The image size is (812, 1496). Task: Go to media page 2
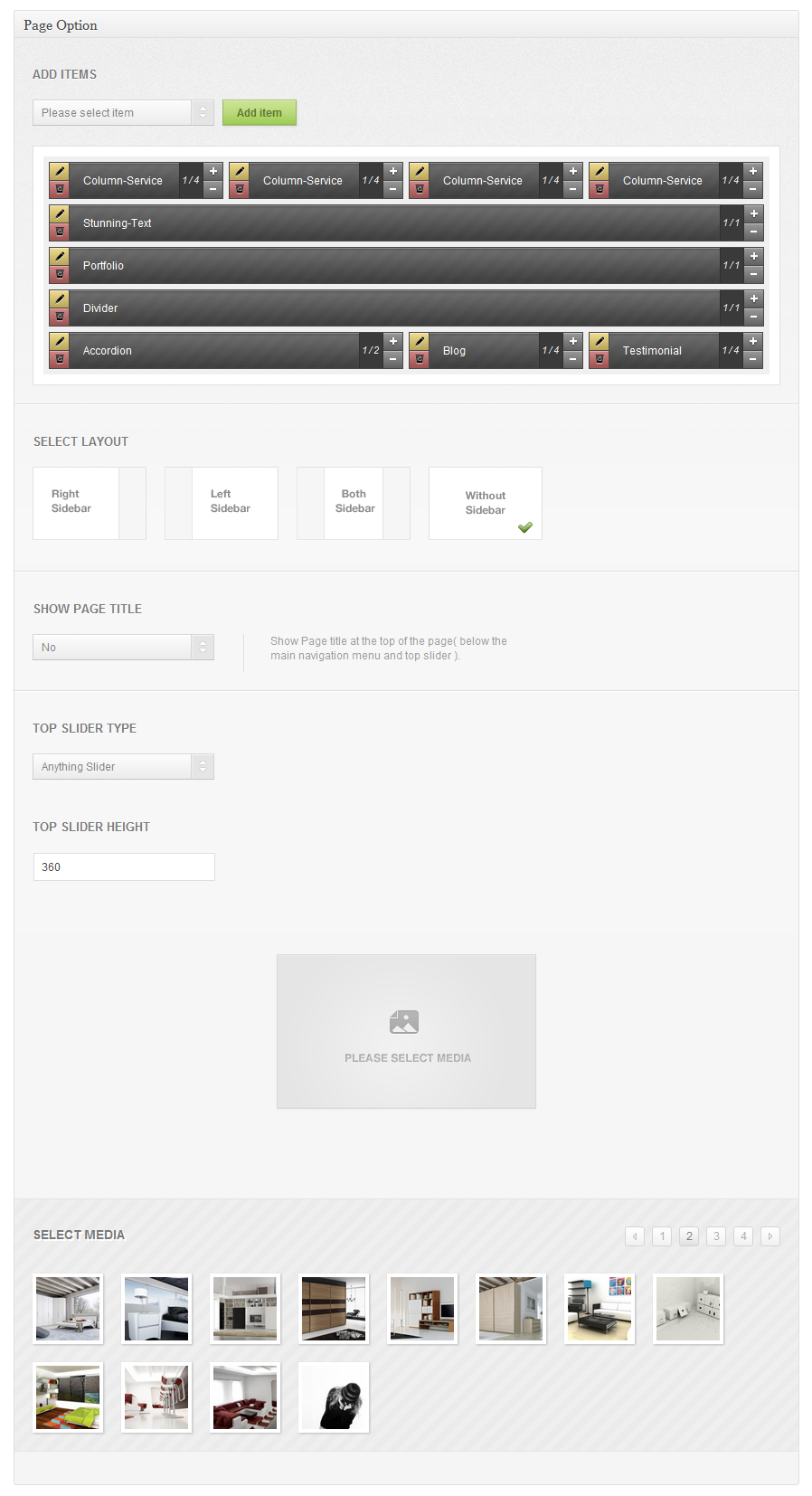(x=689, y=1236)
